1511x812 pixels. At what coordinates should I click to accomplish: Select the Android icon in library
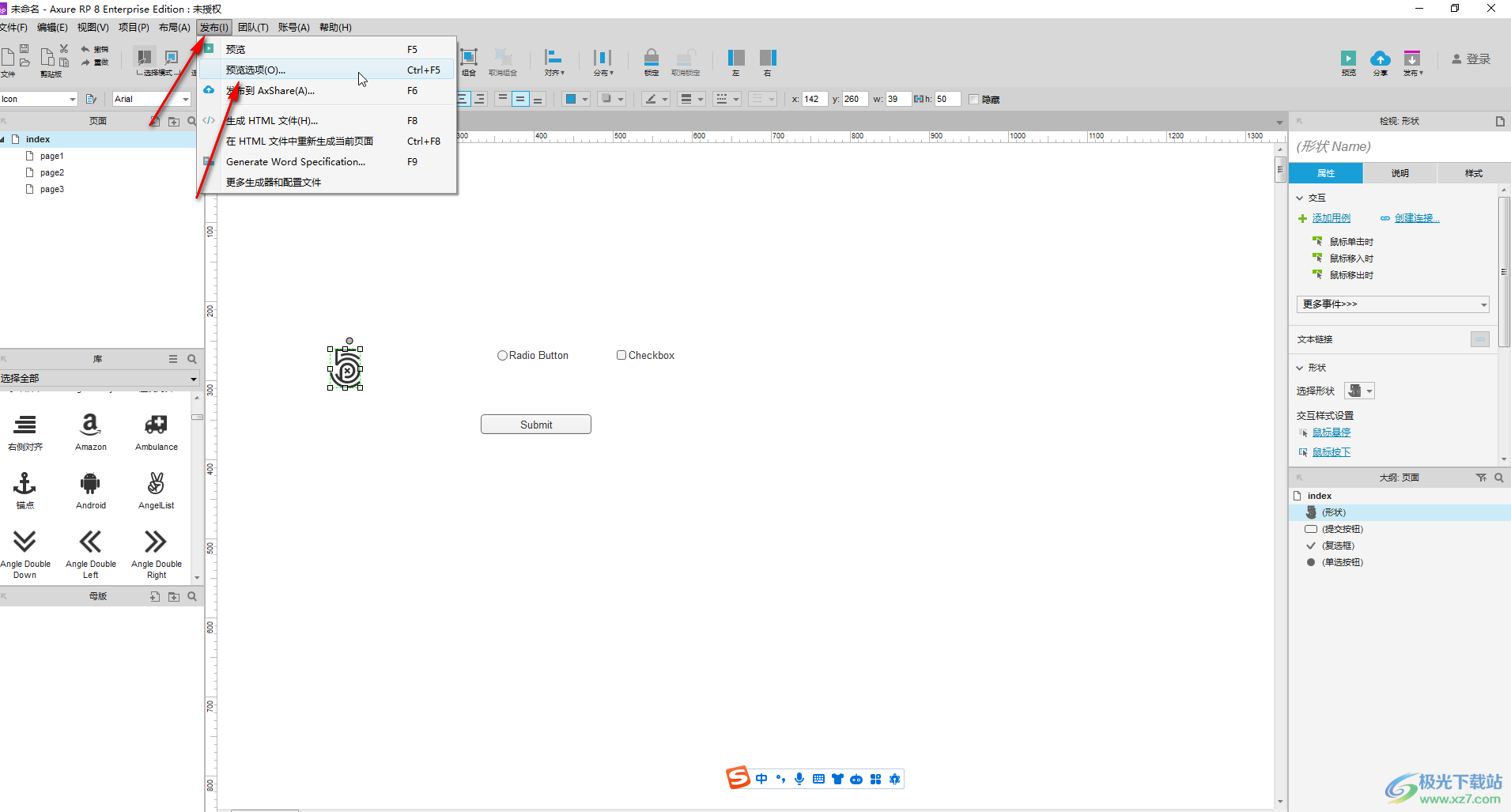[90, 483]
